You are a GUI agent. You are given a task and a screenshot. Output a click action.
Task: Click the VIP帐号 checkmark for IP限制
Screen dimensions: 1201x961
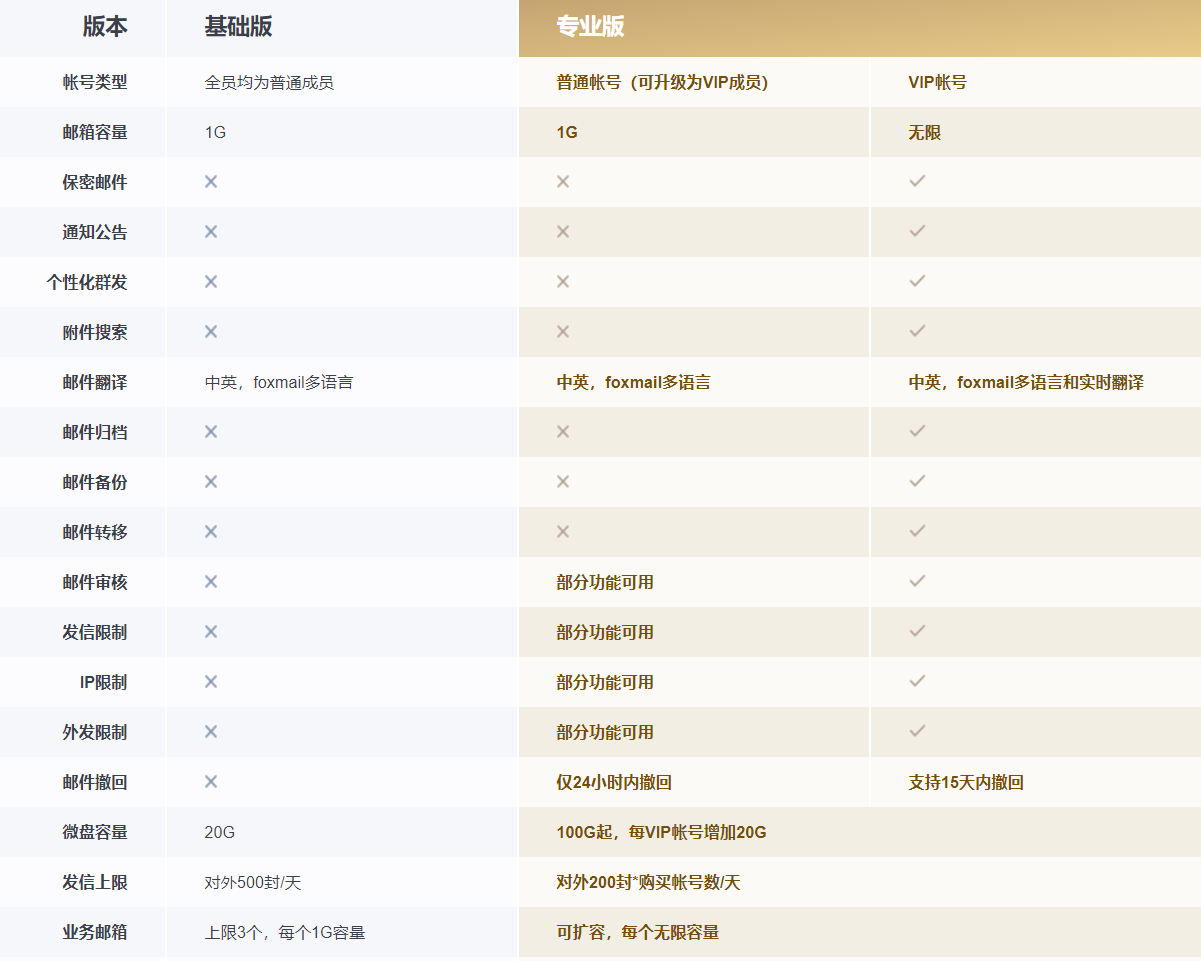[917, 682]
